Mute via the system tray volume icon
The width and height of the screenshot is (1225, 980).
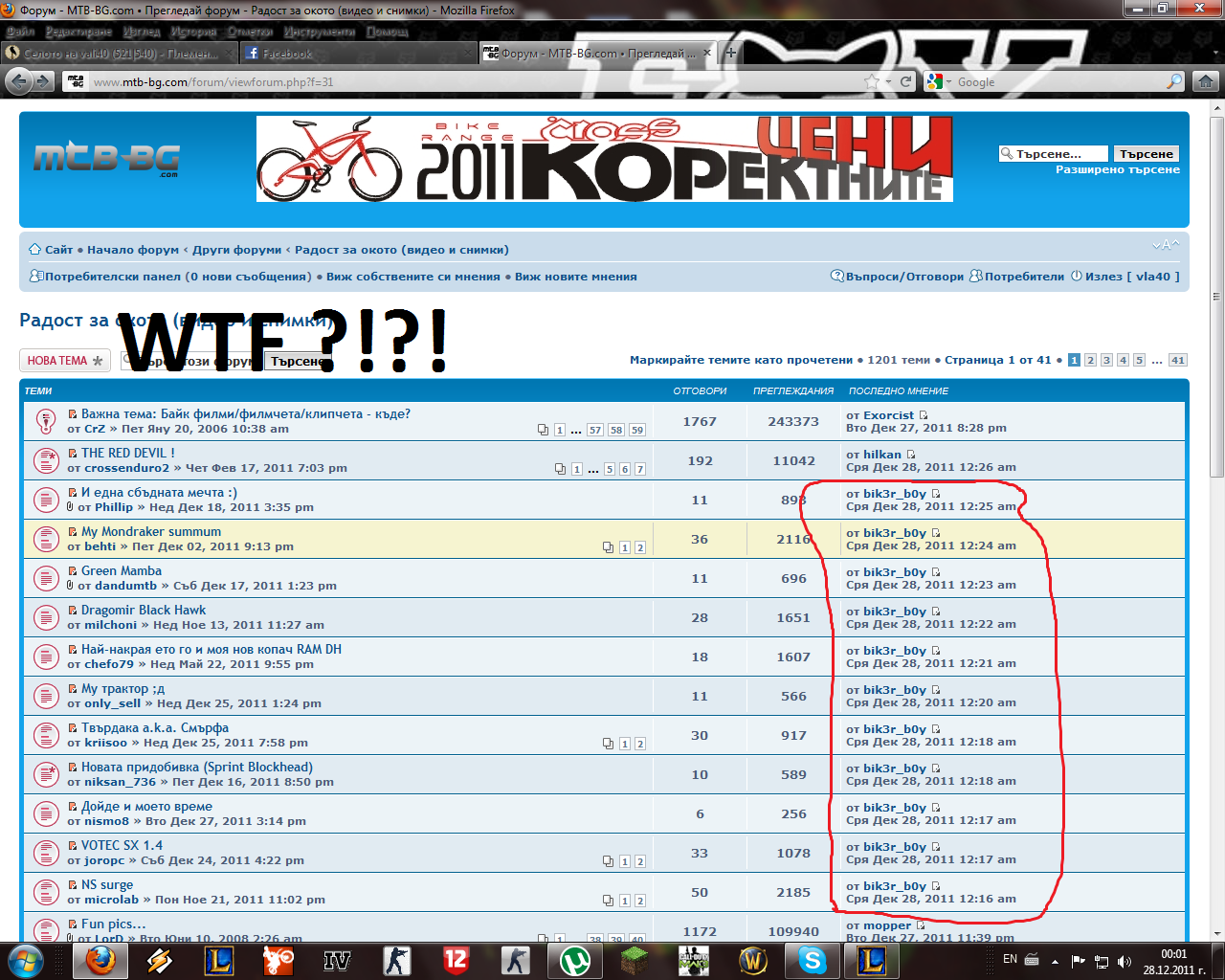coord(1124,962)
